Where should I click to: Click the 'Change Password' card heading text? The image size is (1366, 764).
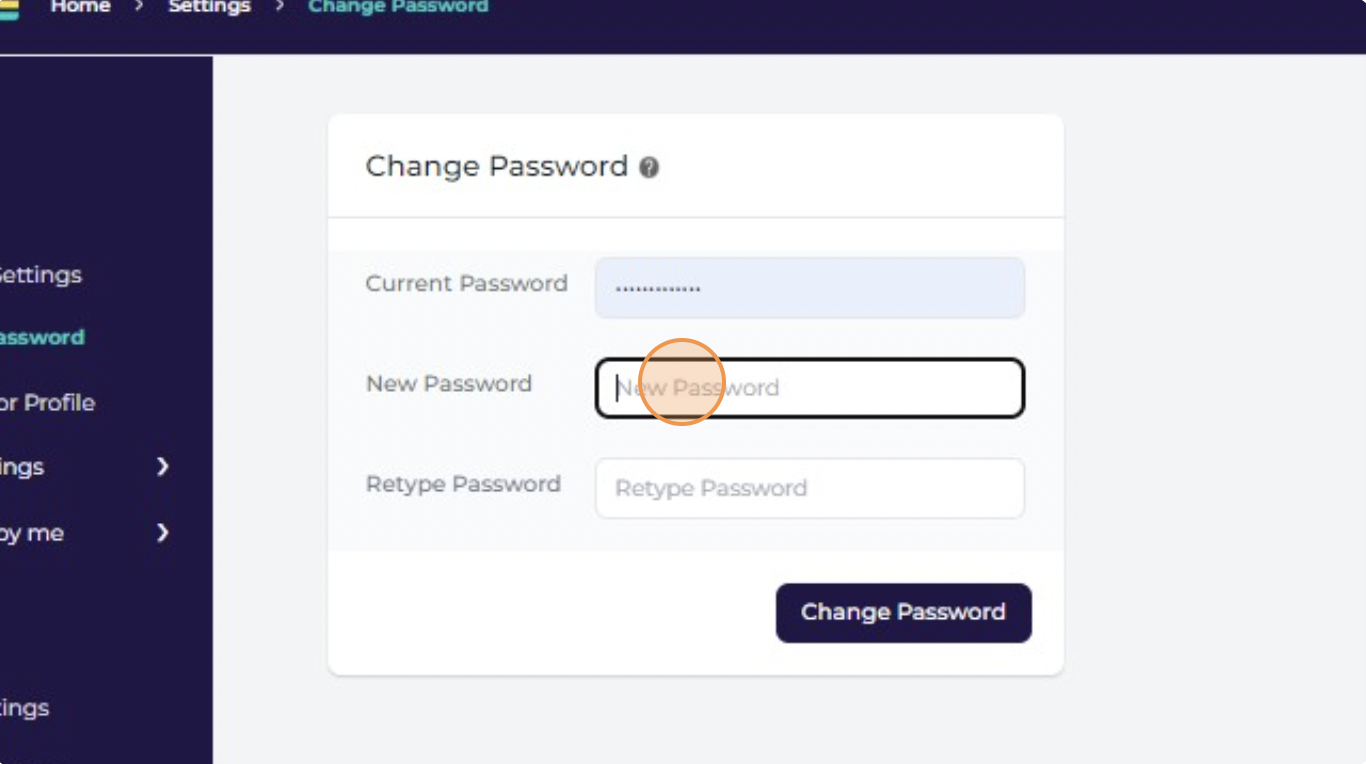[x=497, y=166]
